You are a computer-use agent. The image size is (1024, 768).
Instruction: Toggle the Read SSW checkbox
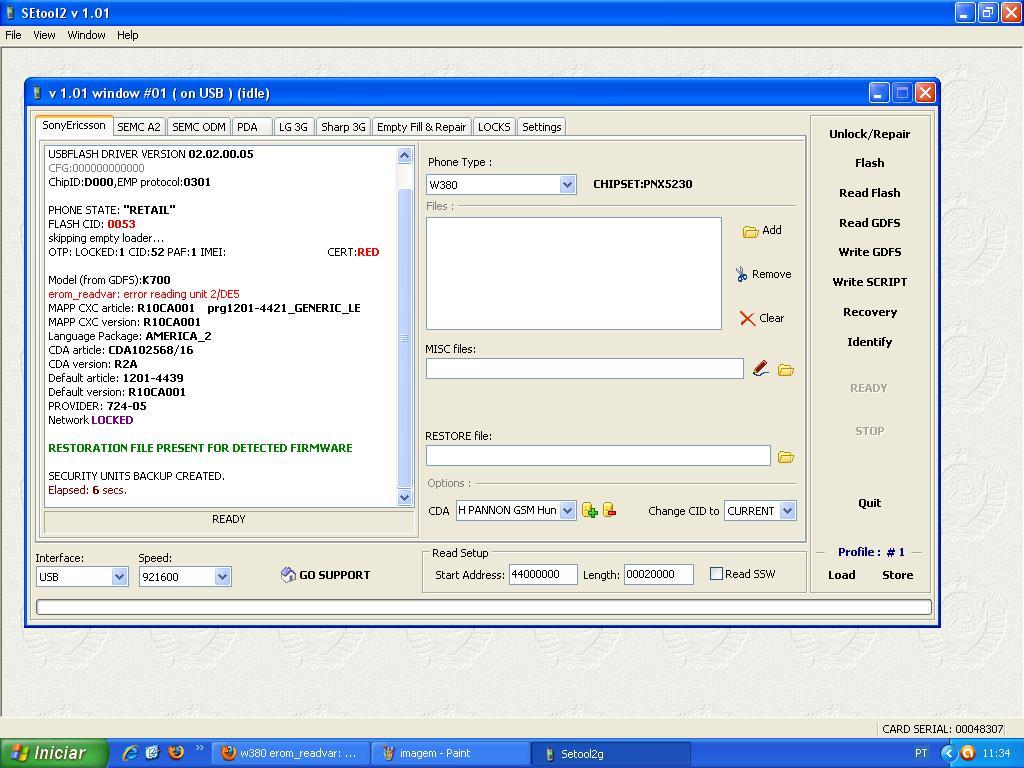coord(716,574)
